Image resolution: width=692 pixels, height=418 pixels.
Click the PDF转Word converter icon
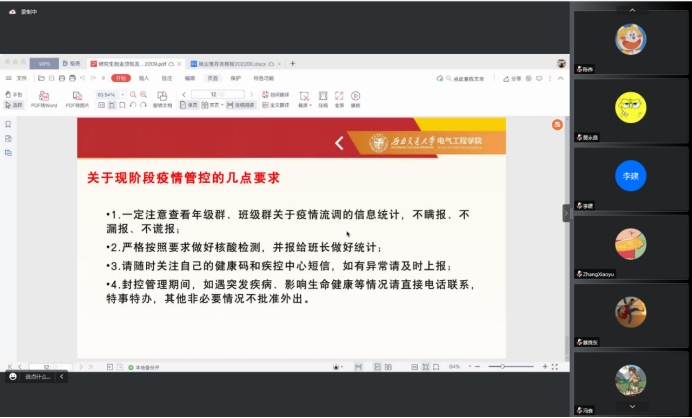coord(43,98)
